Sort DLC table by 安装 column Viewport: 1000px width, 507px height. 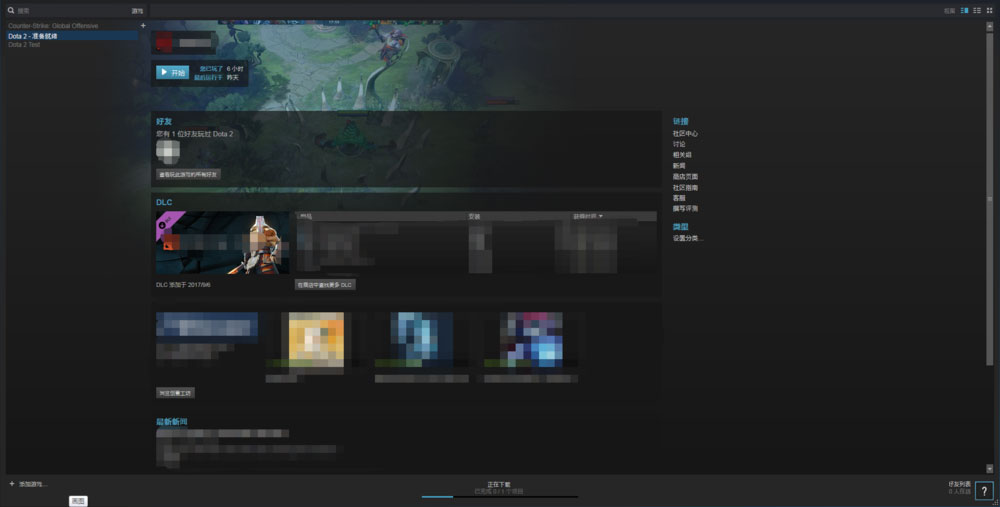474,216
